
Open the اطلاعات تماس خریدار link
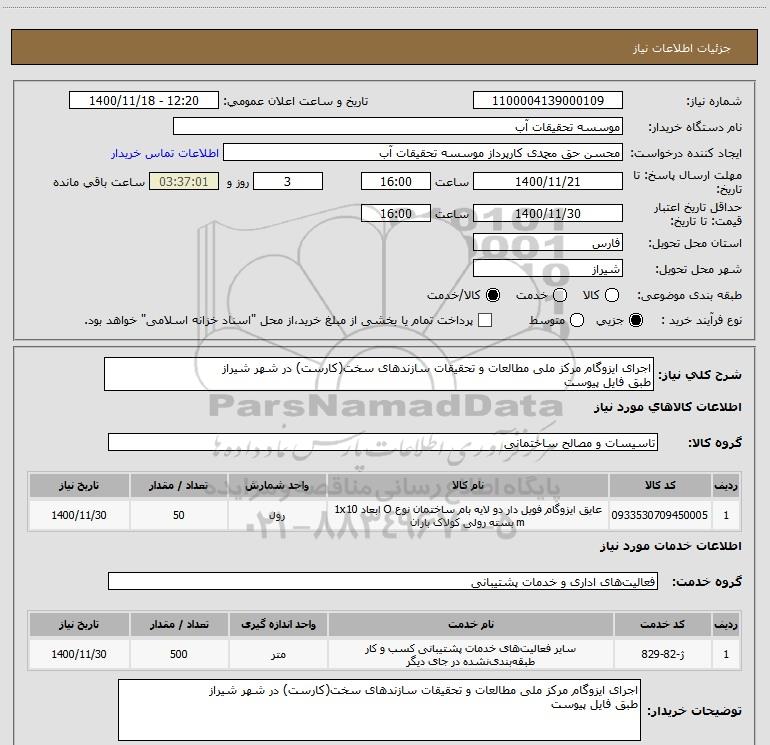(165, 153)
